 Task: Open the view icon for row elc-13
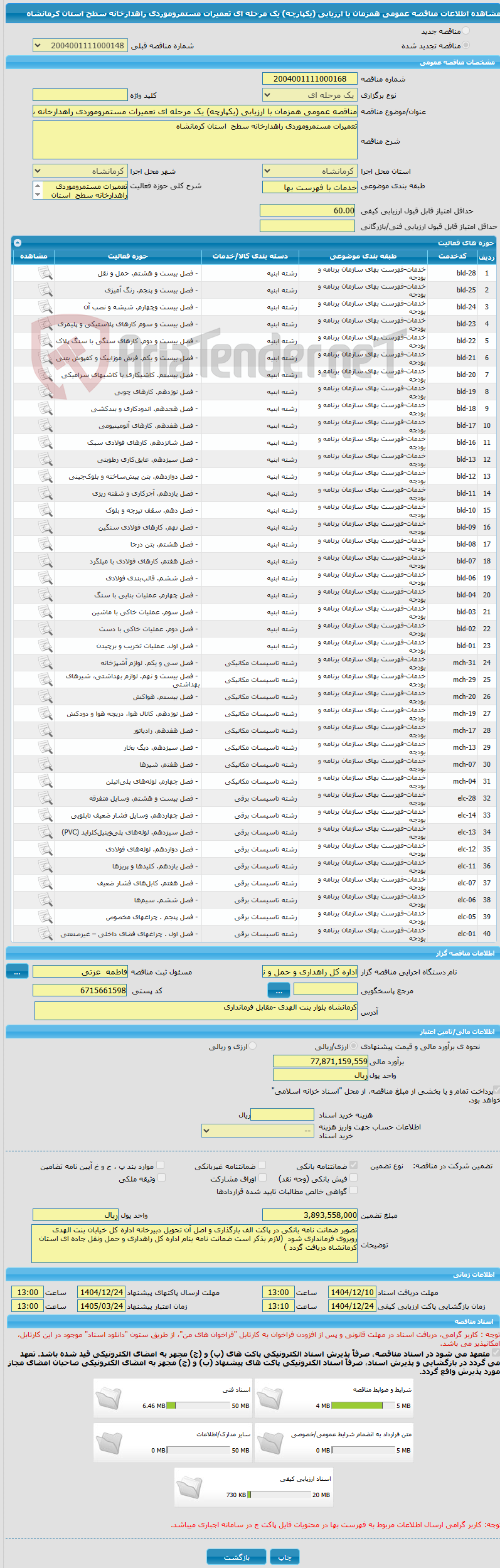pyautogui.click(x=45, y=832)
